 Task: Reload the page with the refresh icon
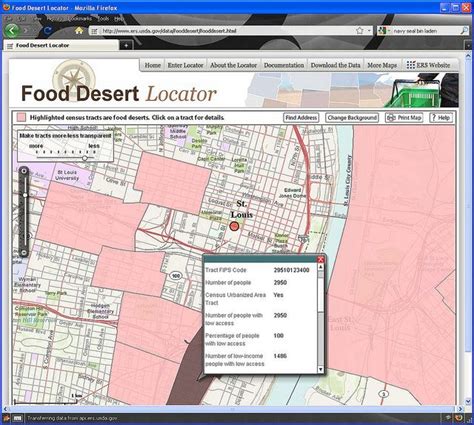[48, 31]
